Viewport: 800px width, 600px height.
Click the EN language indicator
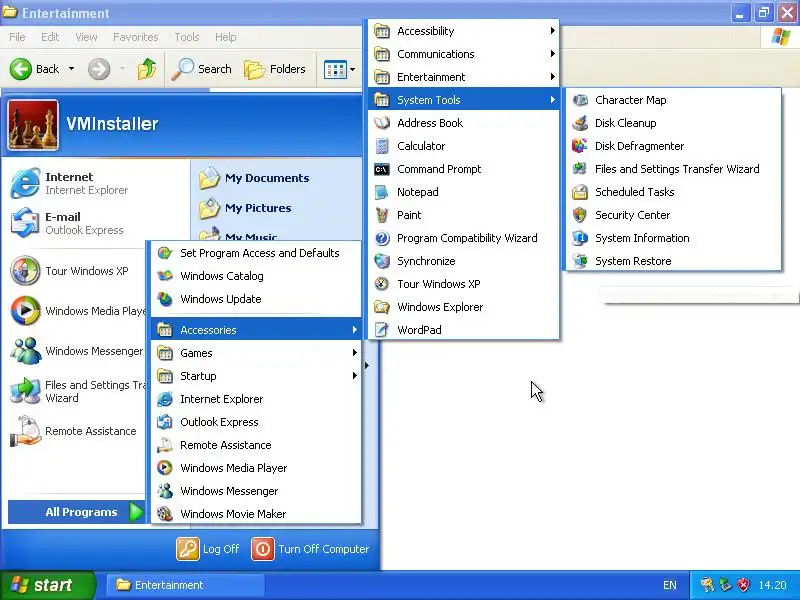pos(669,585)
